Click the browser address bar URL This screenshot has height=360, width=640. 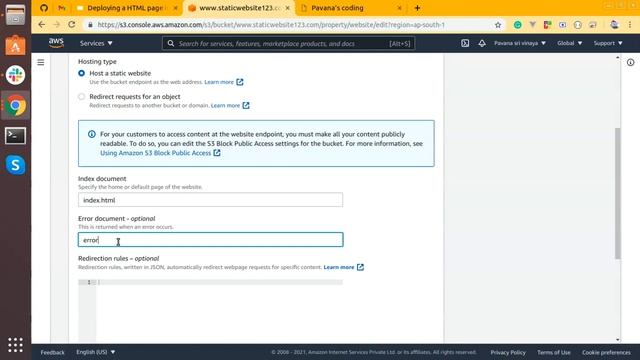pos(271,25)
